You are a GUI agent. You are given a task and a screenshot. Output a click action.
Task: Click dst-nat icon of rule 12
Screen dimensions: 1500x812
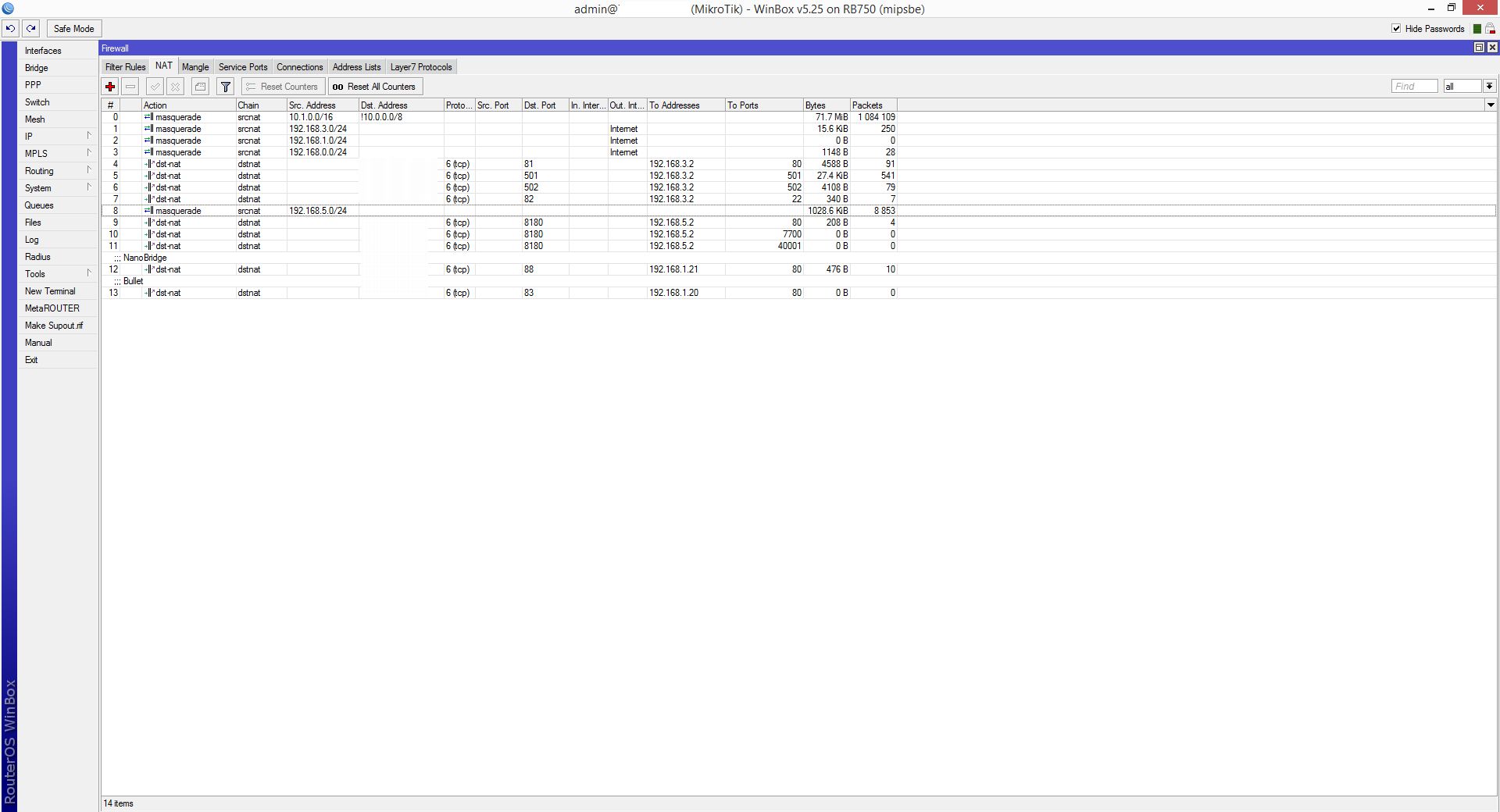tap(149, 269)
